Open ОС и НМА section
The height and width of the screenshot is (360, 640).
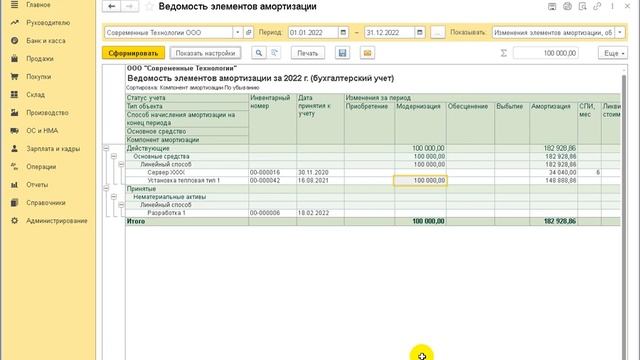click(42, 131)
